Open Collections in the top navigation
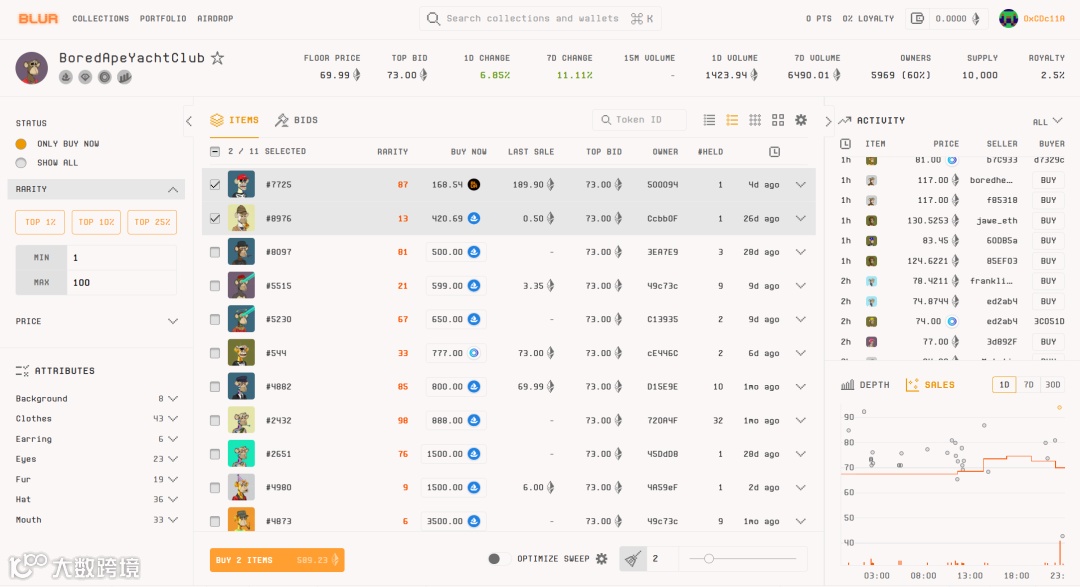 point(101,19)
